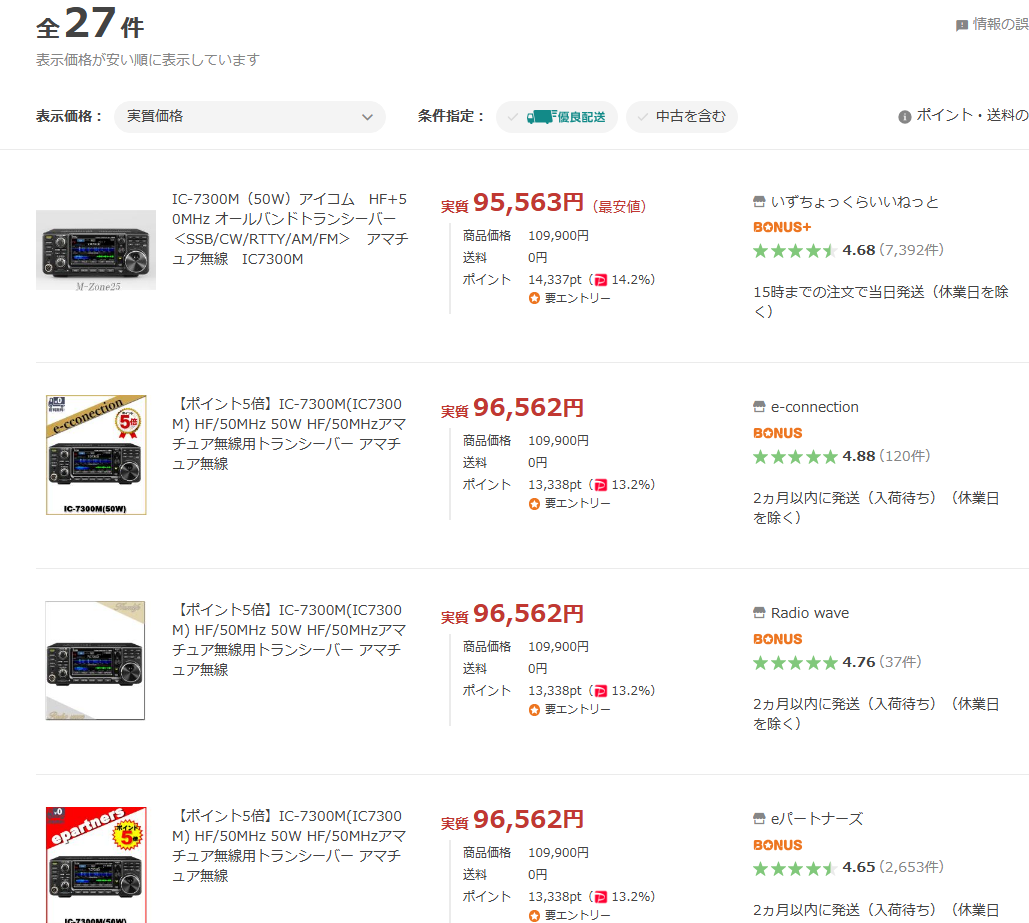Click the 要エントリー icon under 14,337pt

(534, 299)
